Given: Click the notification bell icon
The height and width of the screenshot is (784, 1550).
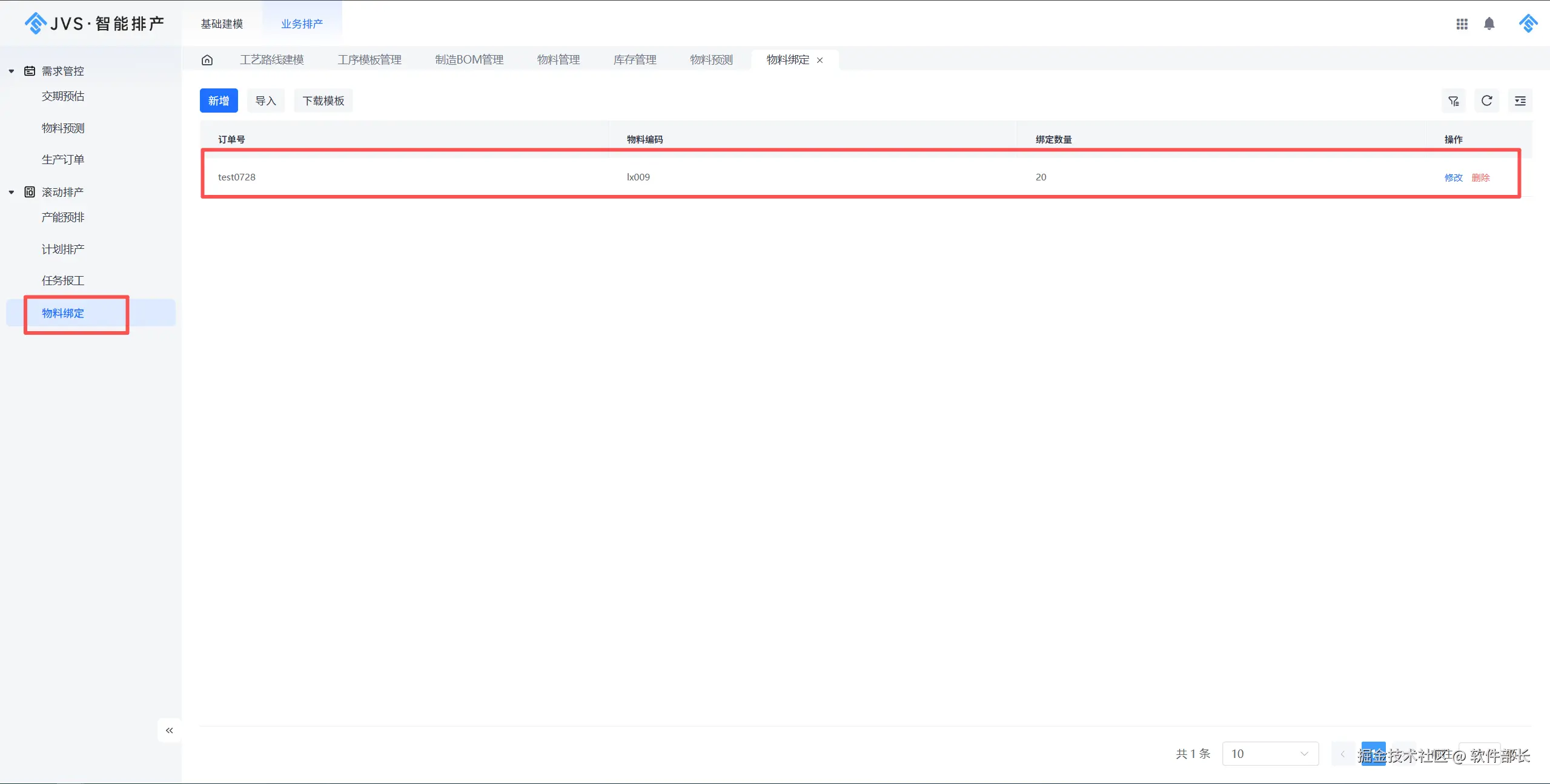Looking at the screenshot, I should coord(1489,24).
